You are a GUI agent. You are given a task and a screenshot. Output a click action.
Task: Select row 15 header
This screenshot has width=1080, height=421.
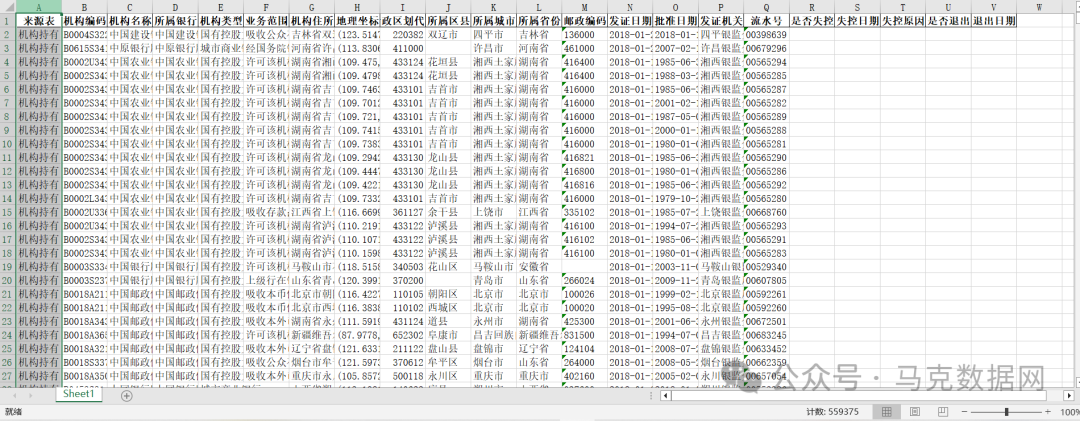(8, 212)
